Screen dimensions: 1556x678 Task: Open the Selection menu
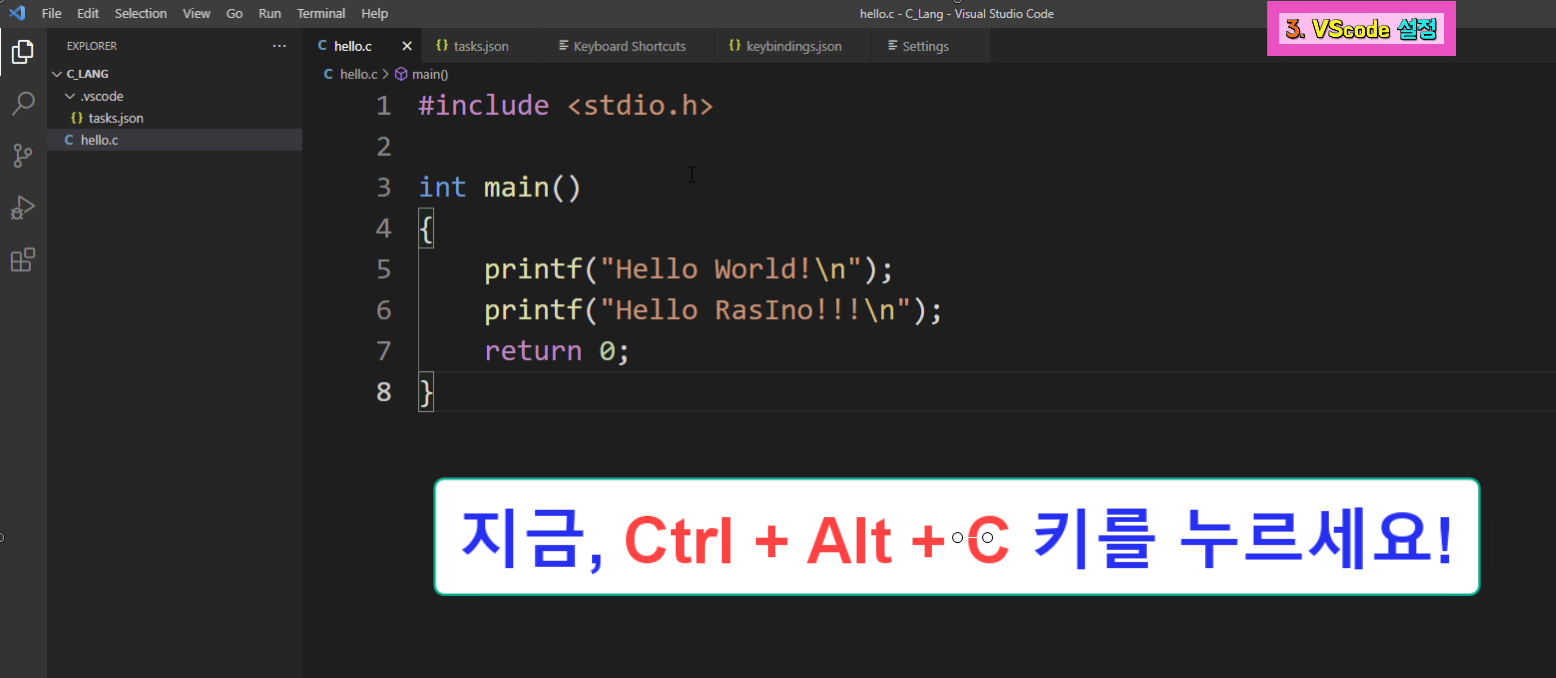[x=141, y=13]
